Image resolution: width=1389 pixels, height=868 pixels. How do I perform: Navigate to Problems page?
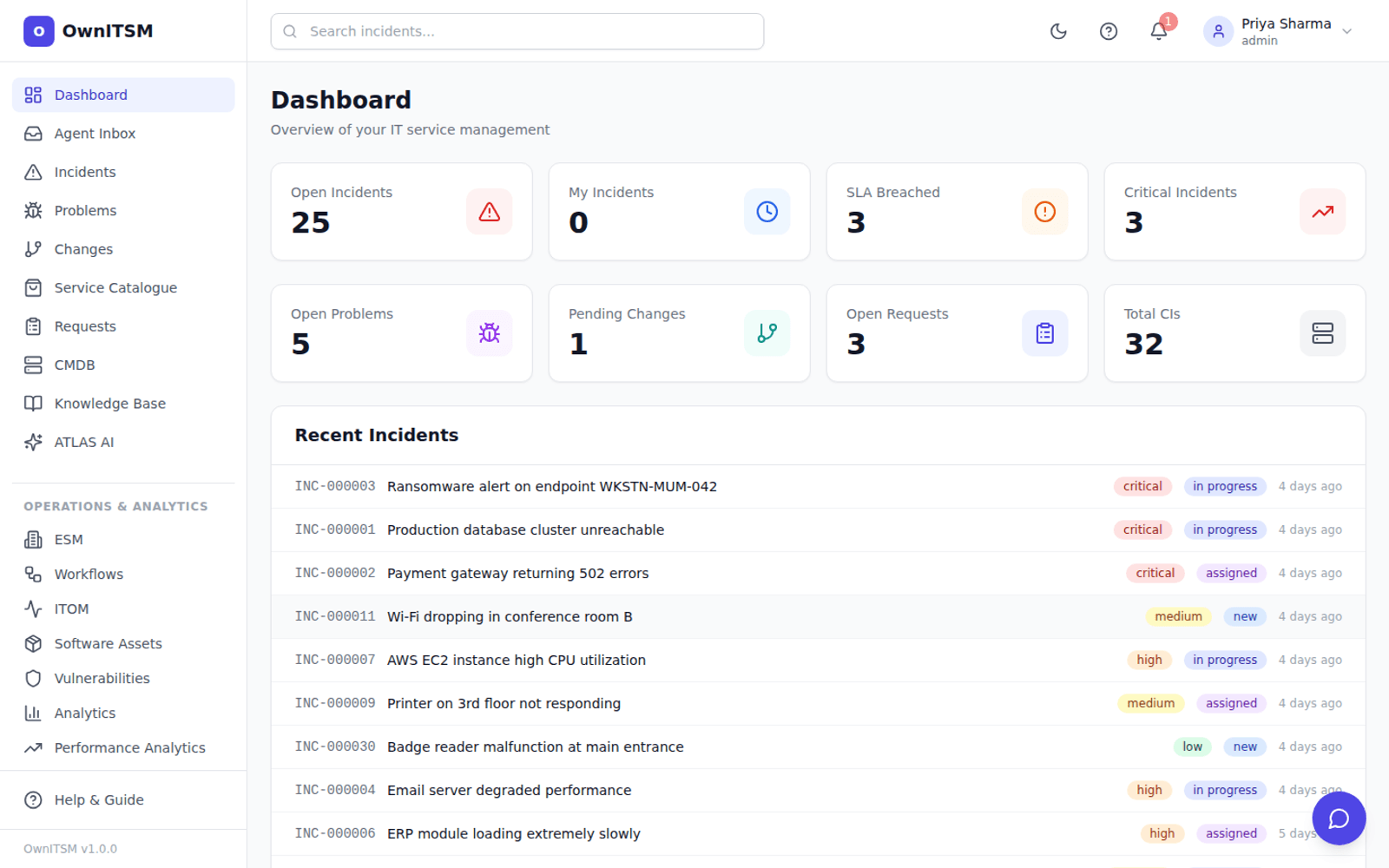coord(123,211)
